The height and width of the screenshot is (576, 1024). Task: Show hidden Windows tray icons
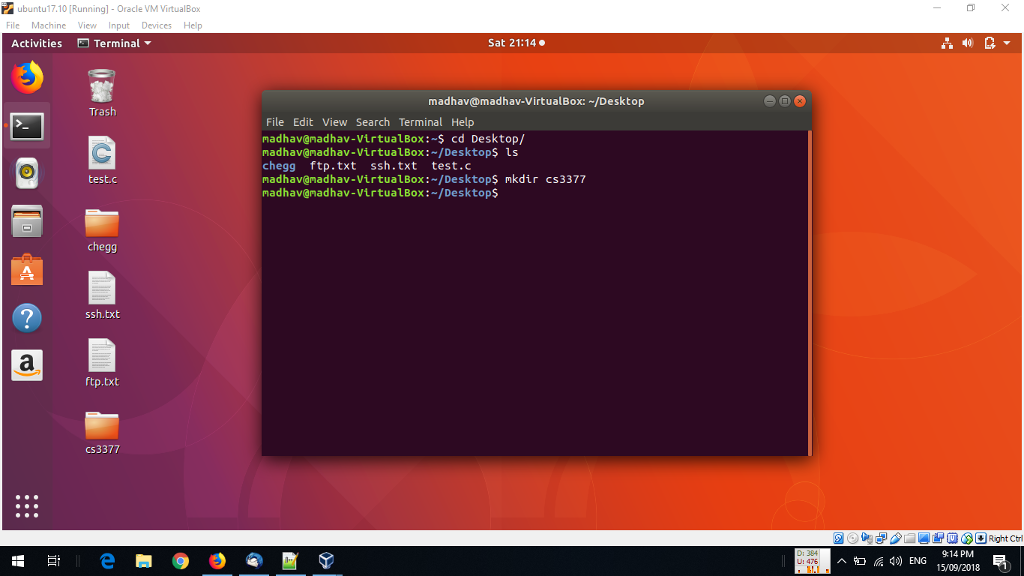pyautogui.click(x=842, y=561)
